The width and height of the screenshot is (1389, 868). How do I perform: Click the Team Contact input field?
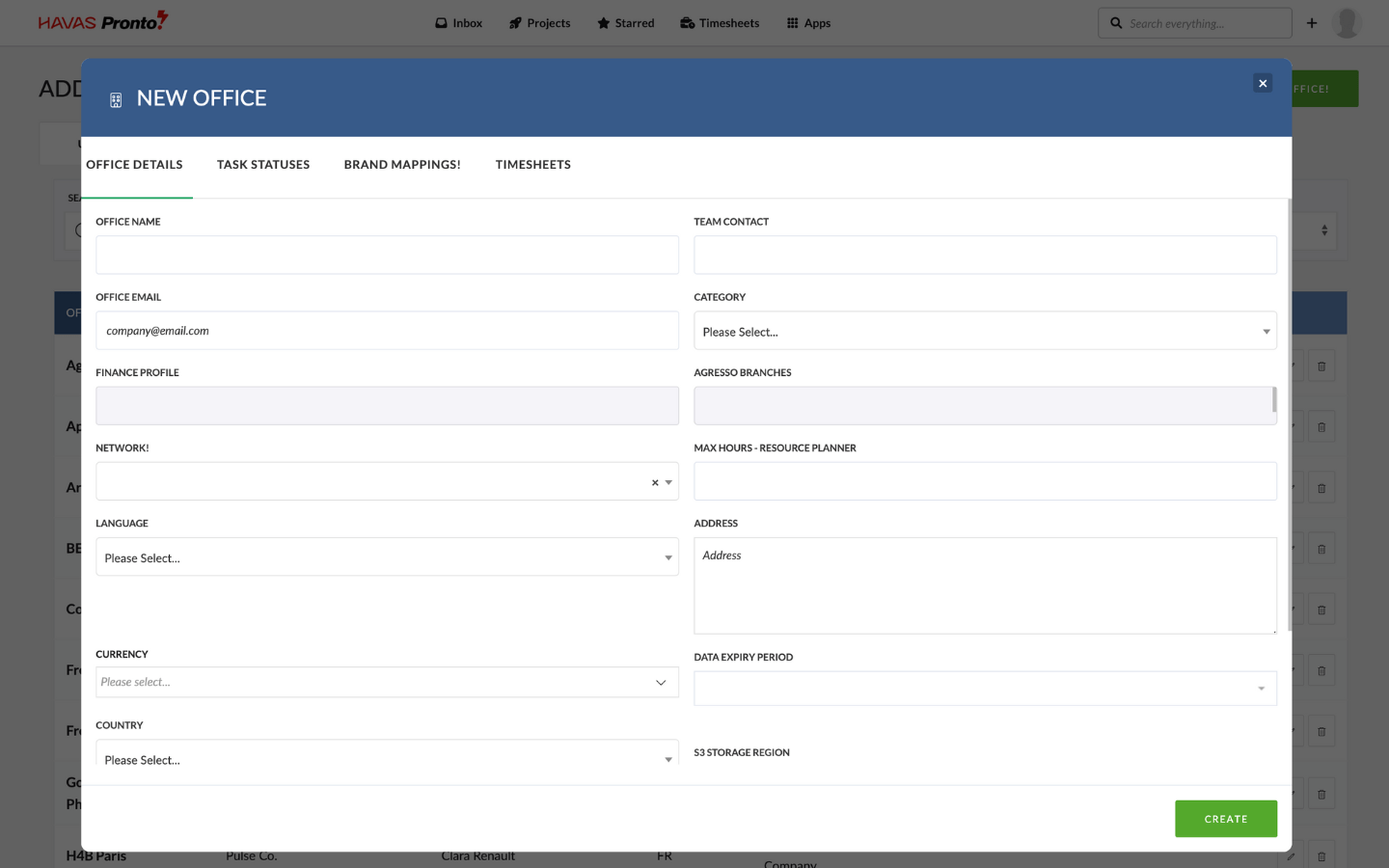pyautogui.click(x=985, y=255)
